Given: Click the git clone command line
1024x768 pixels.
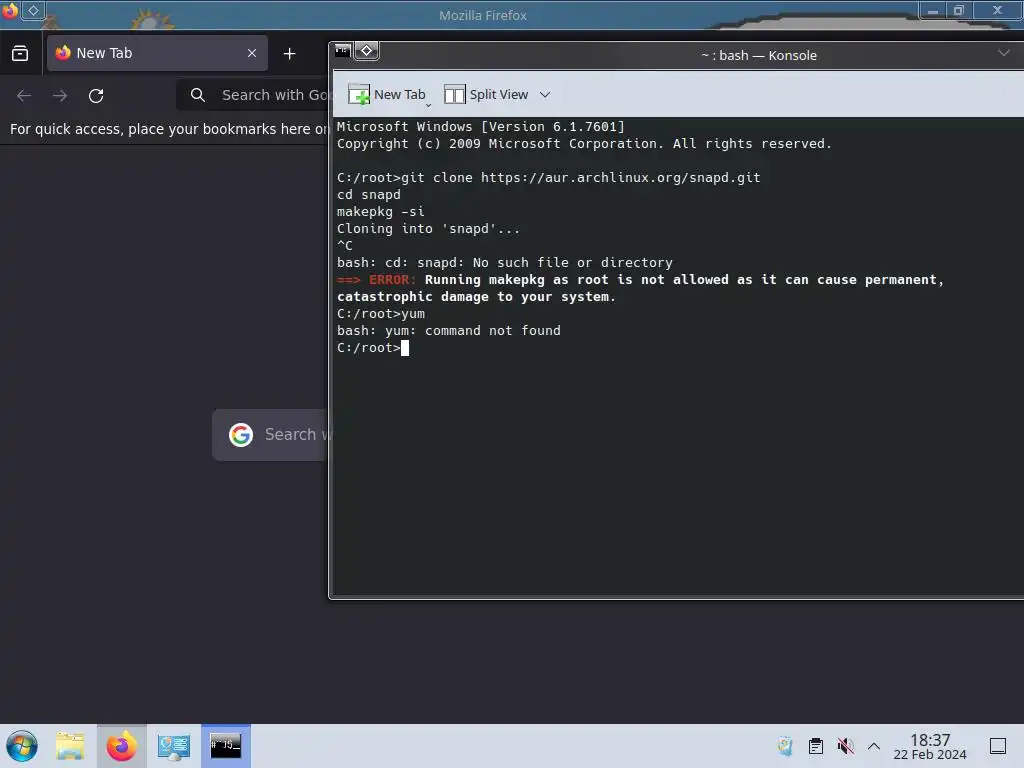Looking at the screenshot, I should tap(549, 178).
